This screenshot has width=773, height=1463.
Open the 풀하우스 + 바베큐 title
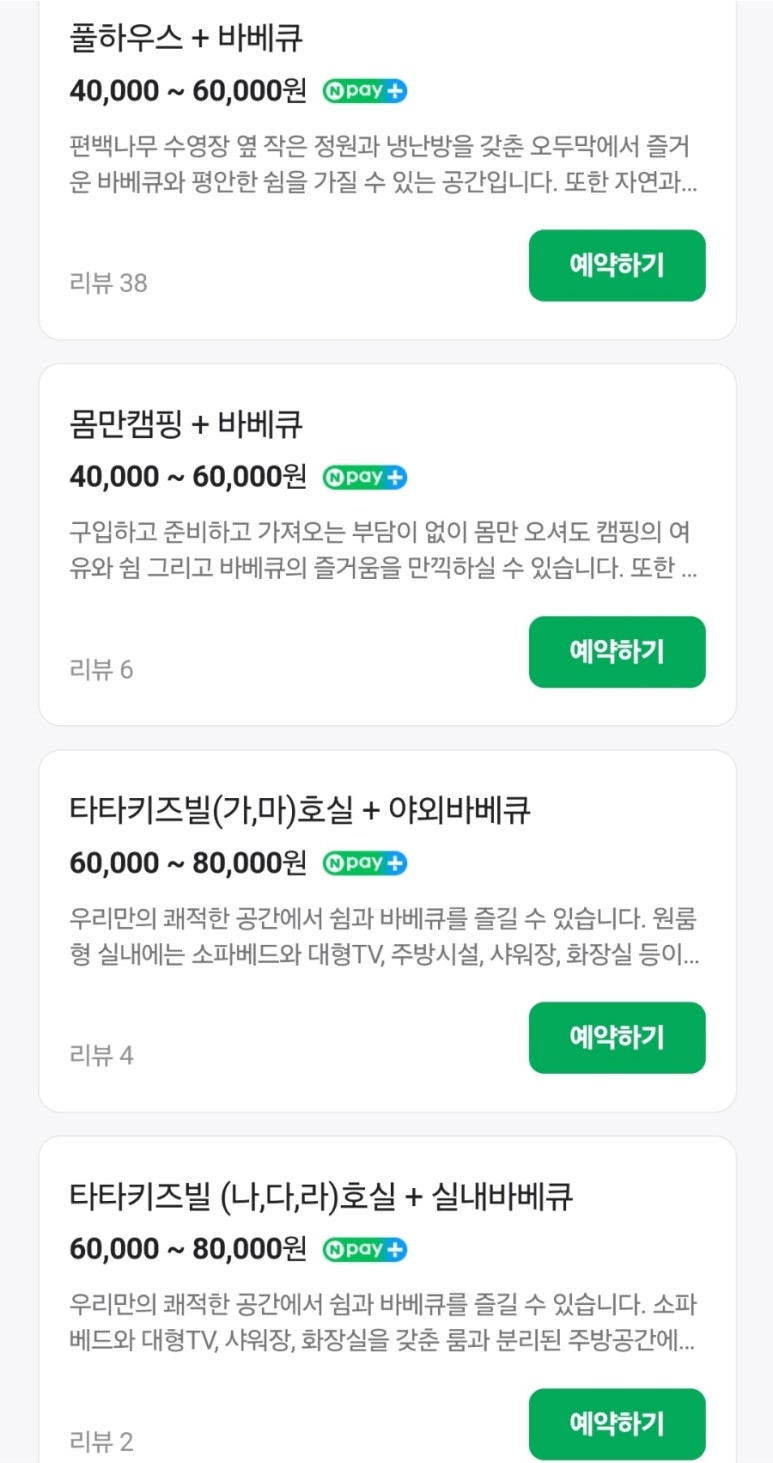click(x=186, y=39)
